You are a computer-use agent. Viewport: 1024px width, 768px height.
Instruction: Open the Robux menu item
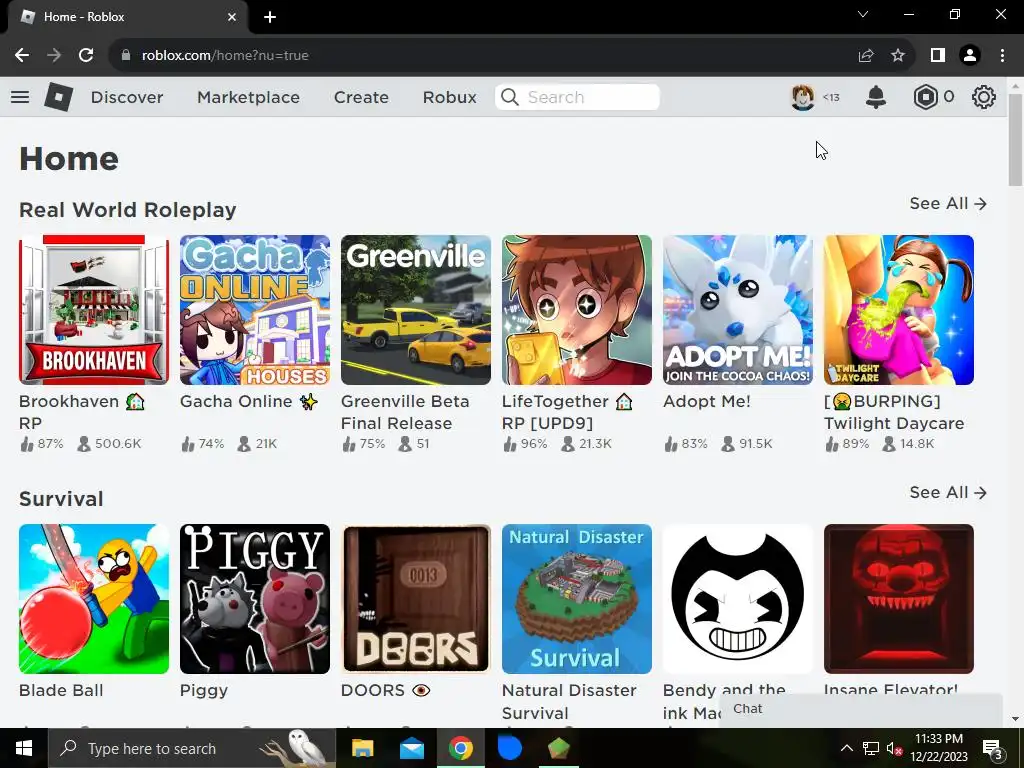click(449, 97)
